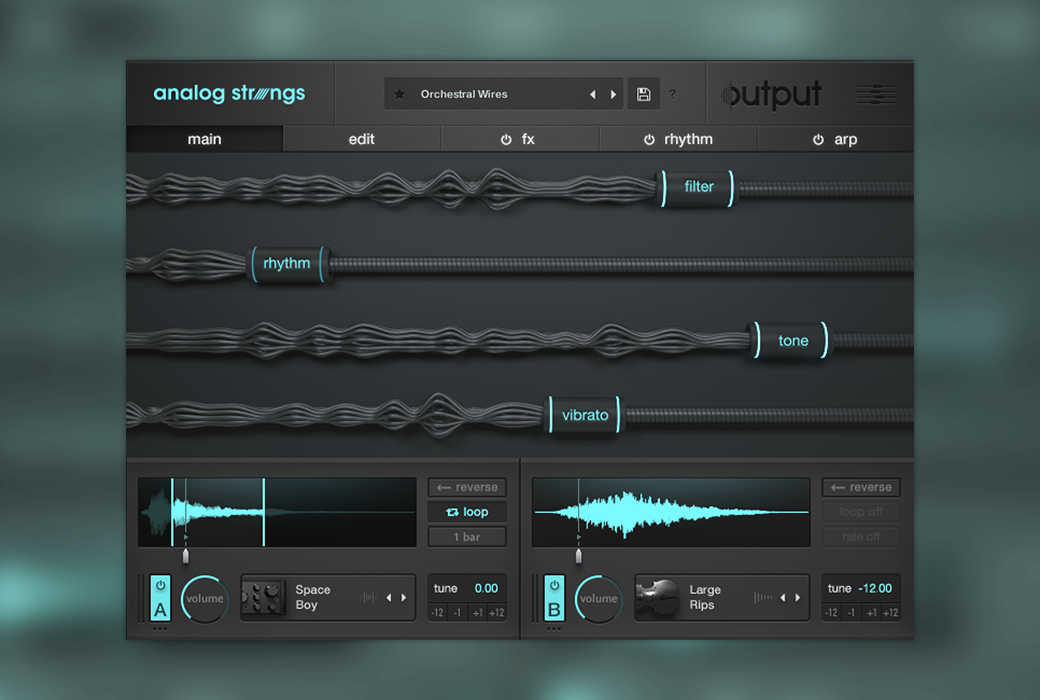Image resolution: width=1040 pixels, height=700 pixels.
Task: Toggle the rhythm tab power icon
Action: coord(649,139)
